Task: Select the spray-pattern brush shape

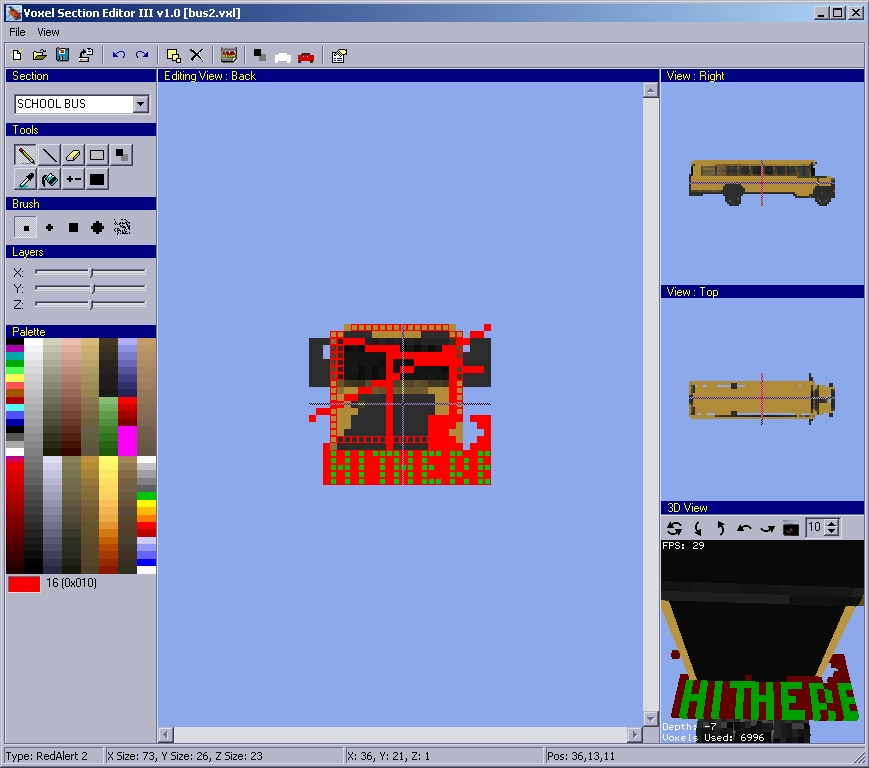Action: (x=122, y=228)
